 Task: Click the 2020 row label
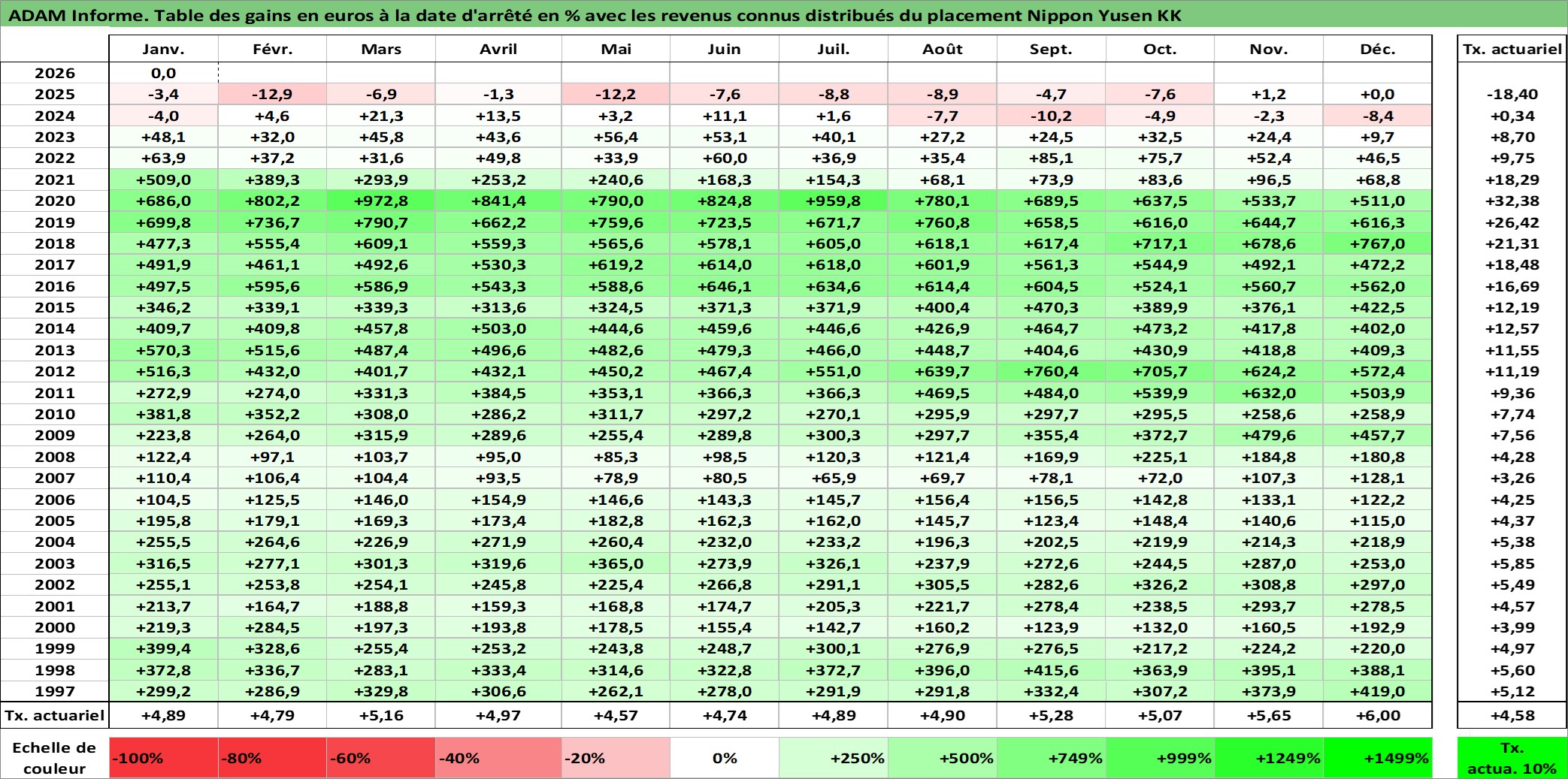[54, 201]
